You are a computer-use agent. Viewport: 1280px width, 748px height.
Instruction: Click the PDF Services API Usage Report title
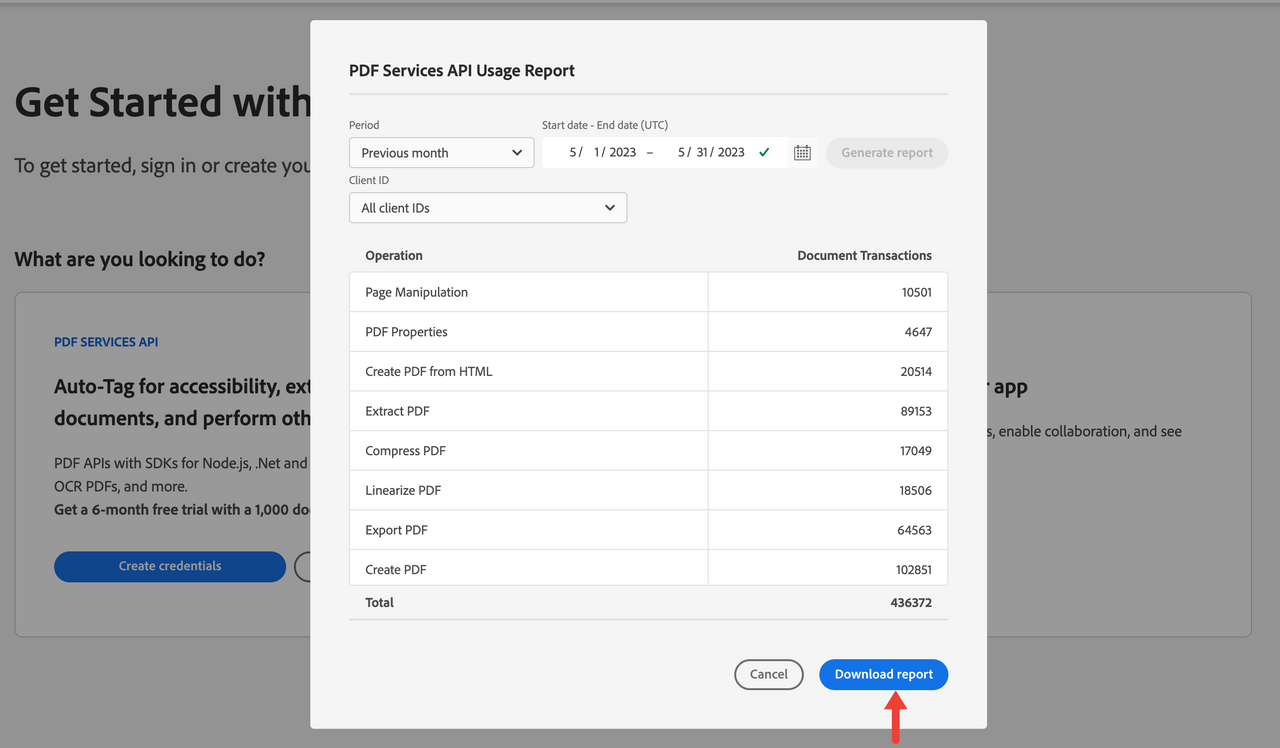pos(462,71)
